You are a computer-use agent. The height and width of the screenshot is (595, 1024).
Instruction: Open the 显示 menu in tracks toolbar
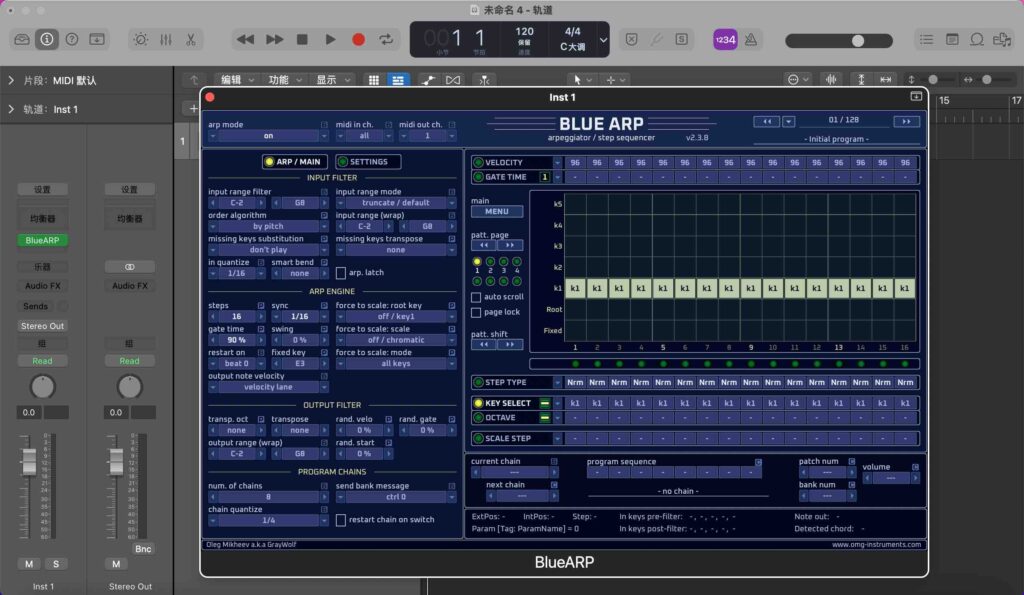(x=332, y=80)
